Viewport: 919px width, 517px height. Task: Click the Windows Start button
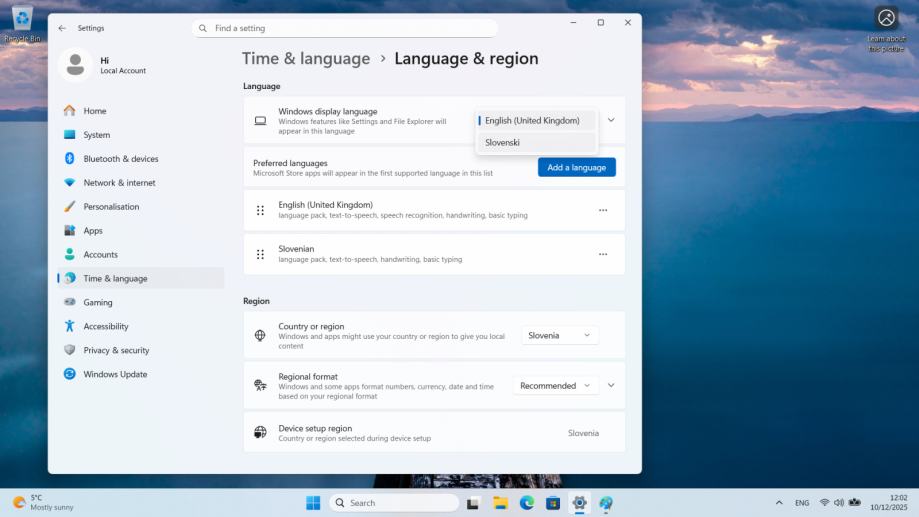click(x=313, y=502)
